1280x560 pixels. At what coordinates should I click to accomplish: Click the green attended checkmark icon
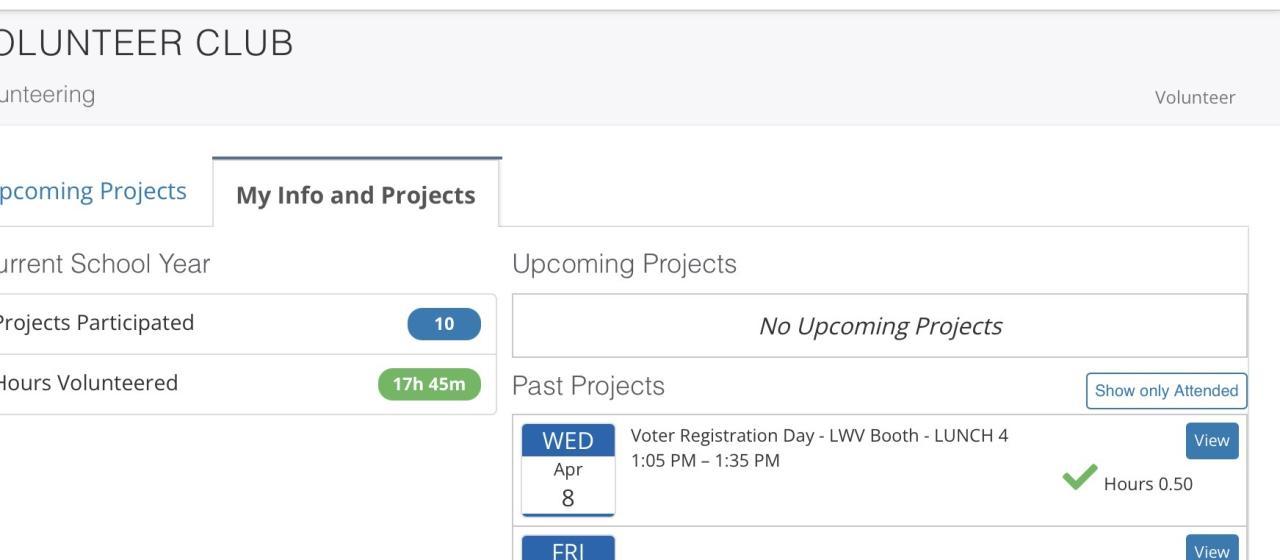pos(1079,478)
